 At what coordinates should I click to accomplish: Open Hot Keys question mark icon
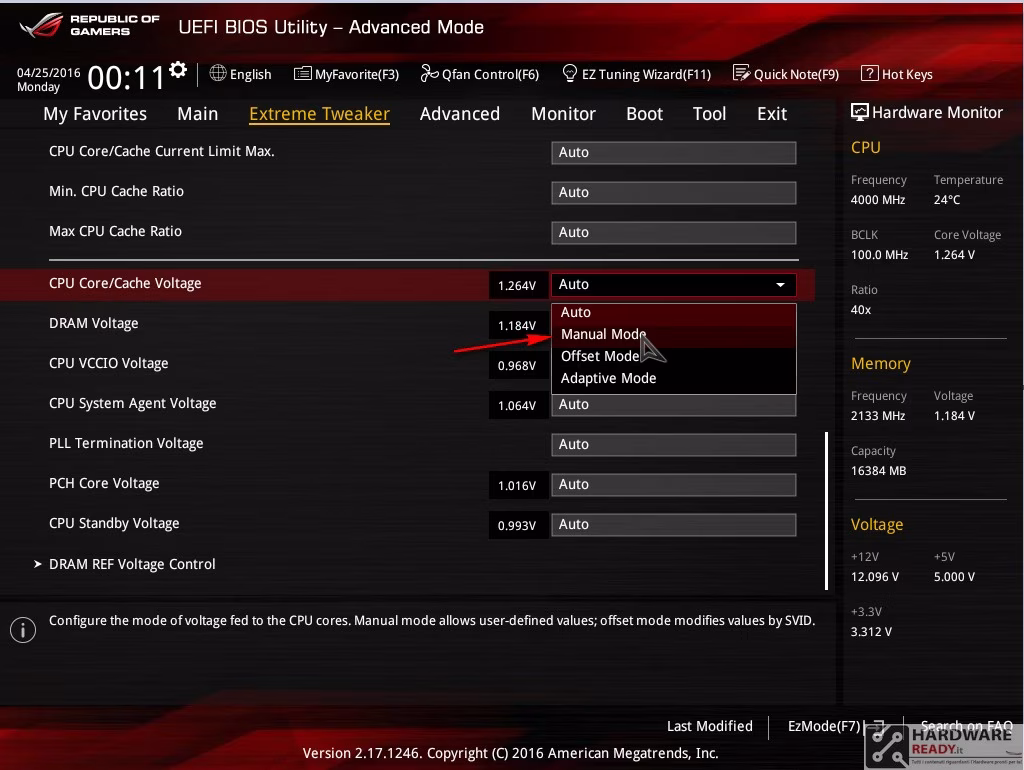(x=869, y=73)
